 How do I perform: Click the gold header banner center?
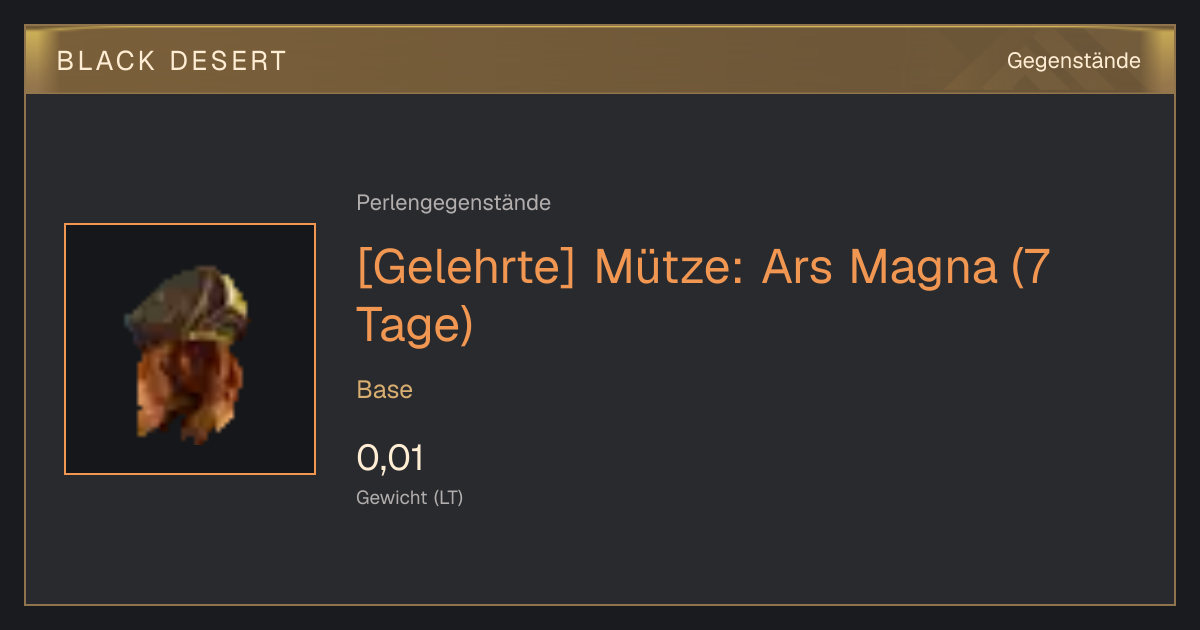point(600,60)
